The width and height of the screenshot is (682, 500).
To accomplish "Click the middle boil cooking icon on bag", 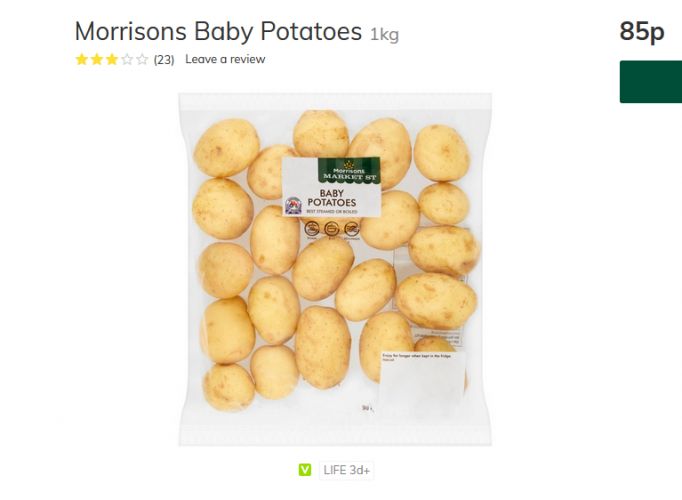I will point(331,228).
